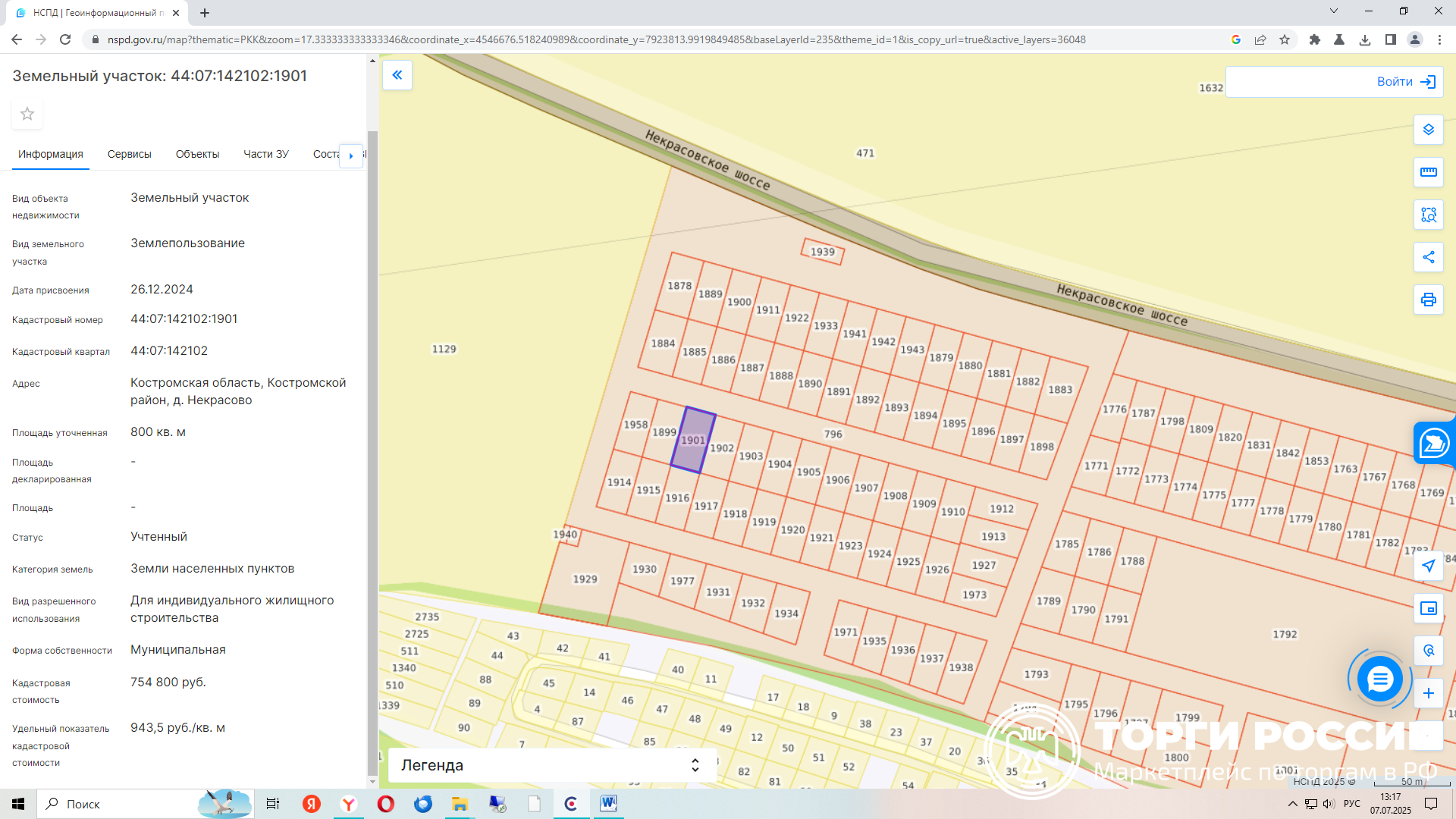Select the ruler measurement tool
The width and height of the screenshot is (1456, 819).
coord(1428,172)
